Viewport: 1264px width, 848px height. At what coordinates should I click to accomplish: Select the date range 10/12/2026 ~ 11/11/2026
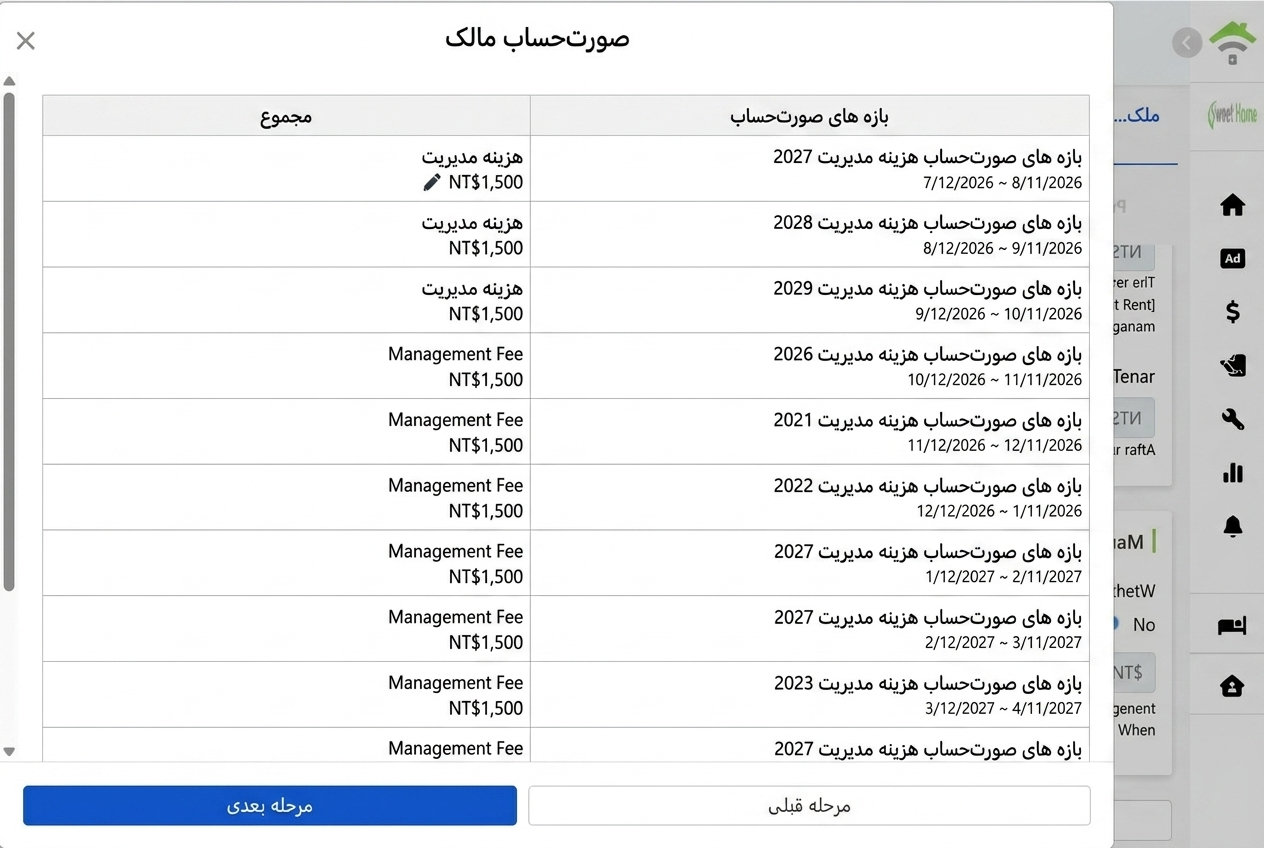click(995, 380)
